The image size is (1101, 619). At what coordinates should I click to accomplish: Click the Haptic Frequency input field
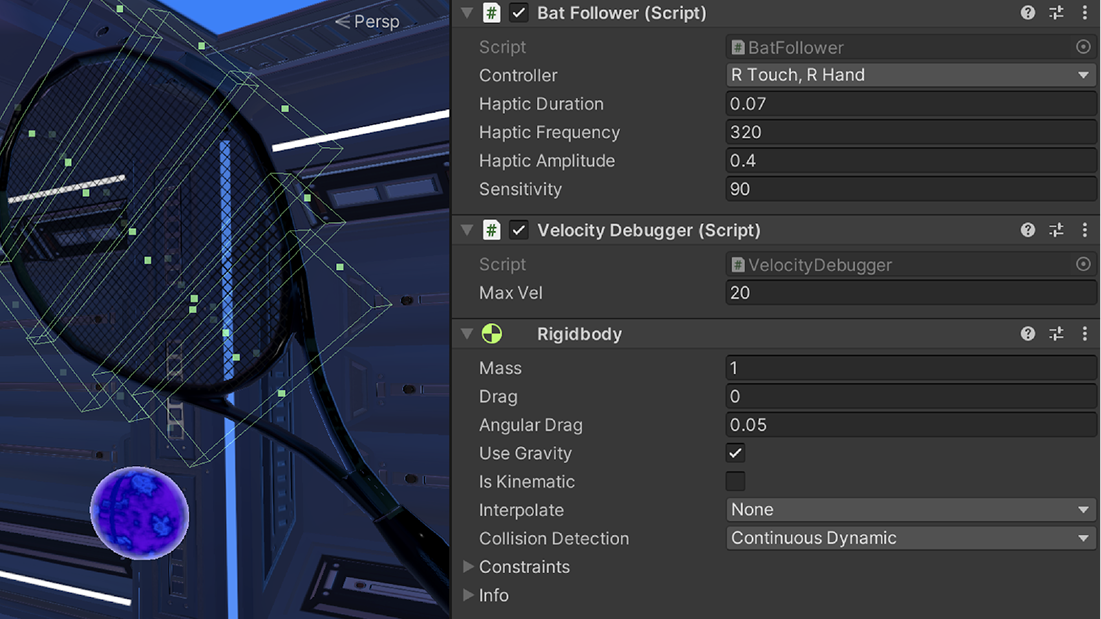point(910,132)
